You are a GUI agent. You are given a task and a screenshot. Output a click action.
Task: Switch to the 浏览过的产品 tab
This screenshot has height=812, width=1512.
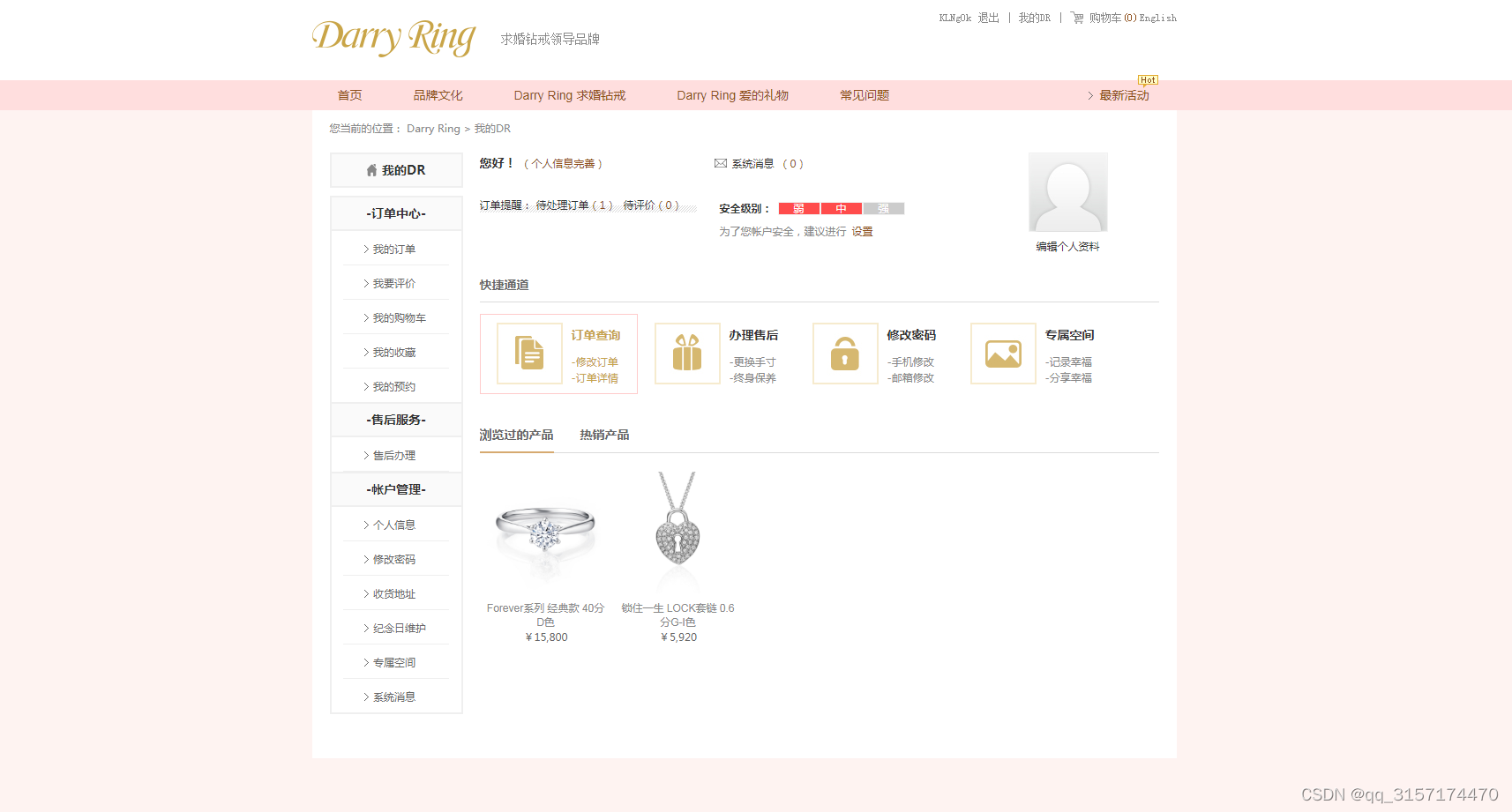point(516,435)
